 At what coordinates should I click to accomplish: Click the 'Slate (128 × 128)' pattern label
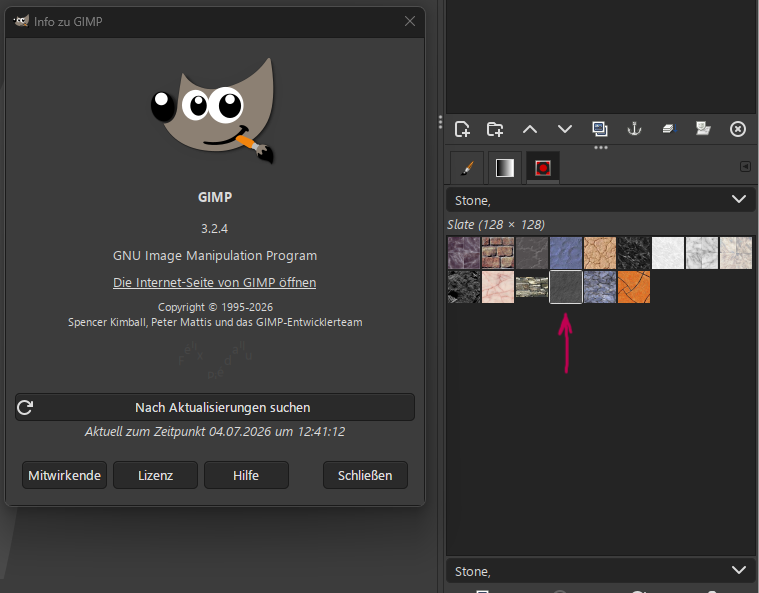tap(496, 225)
